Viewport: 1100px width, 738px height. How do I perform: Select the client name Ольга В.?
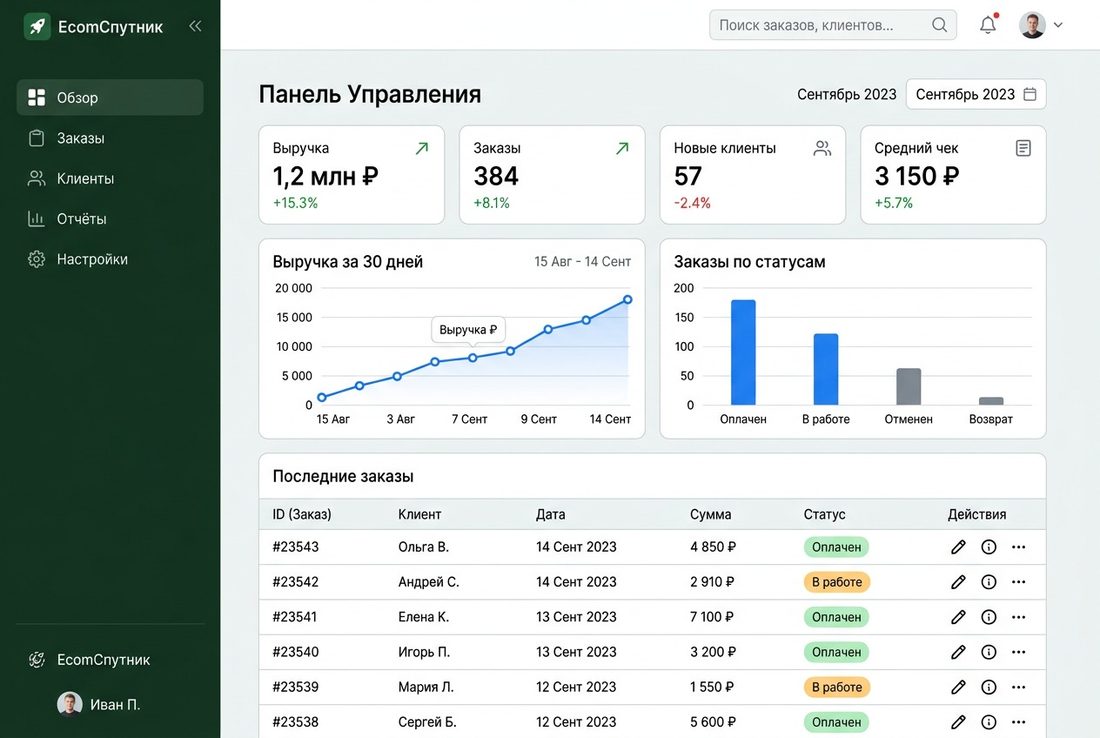(x=424, y=547)
